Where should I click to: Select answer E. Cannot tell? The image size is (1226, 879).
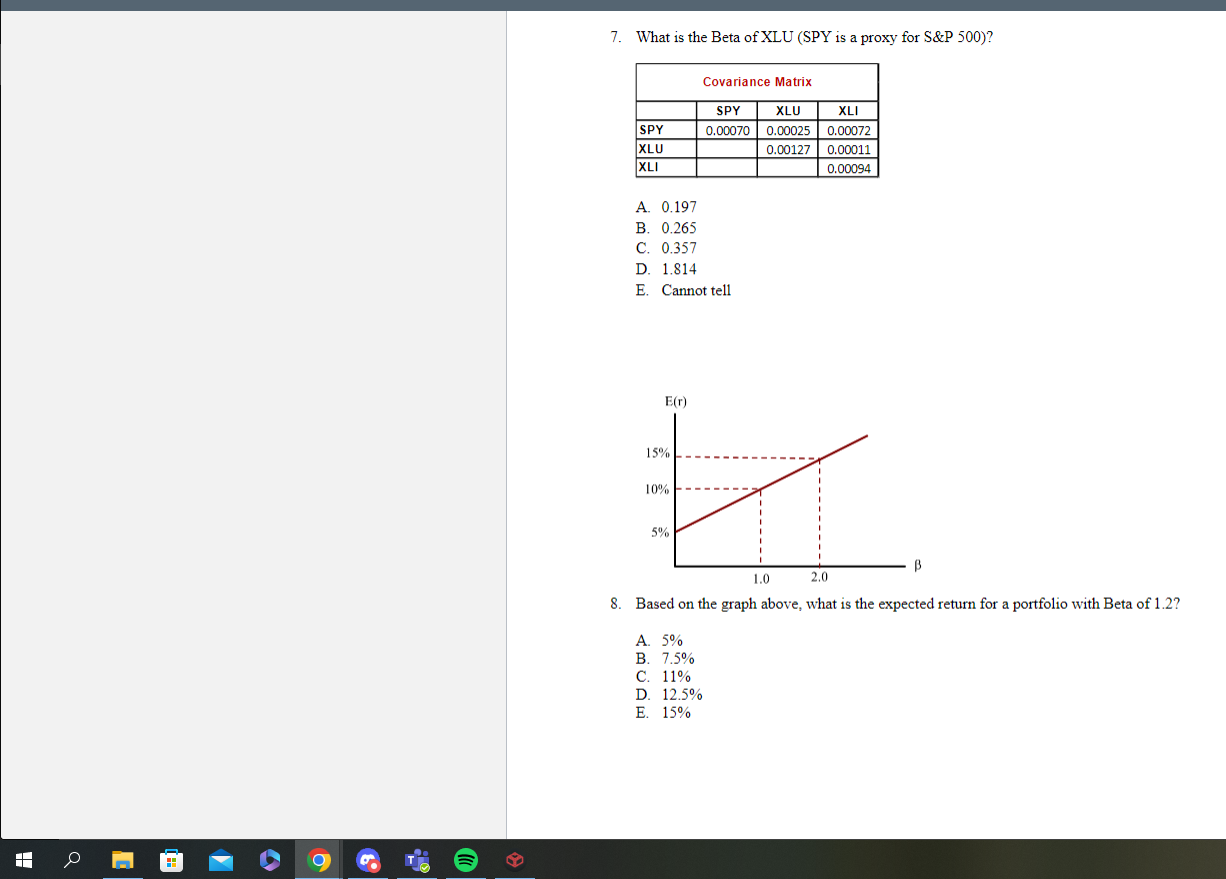tap(683, 290)
